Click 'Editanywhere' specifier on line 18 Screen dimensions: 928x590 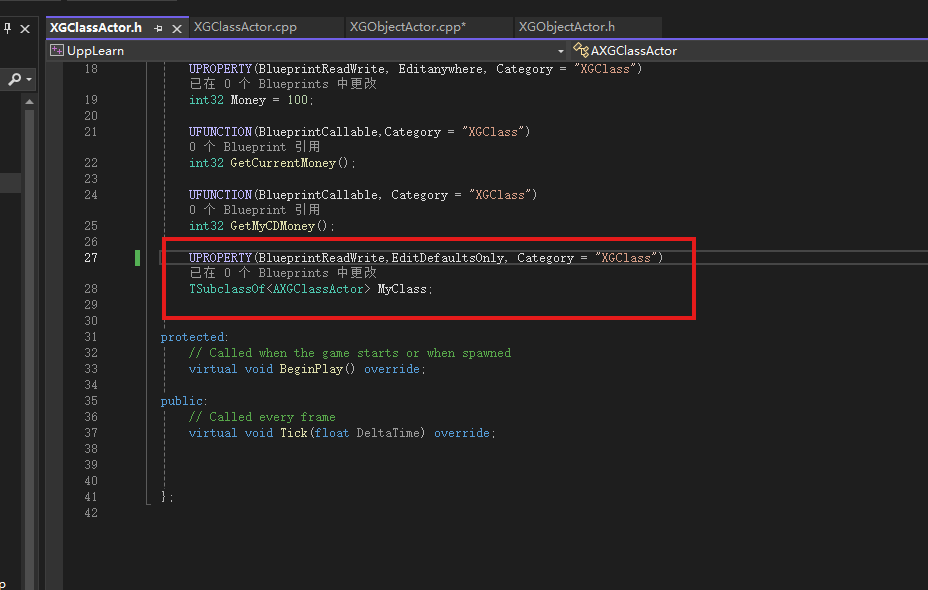(x=440, y=69)
